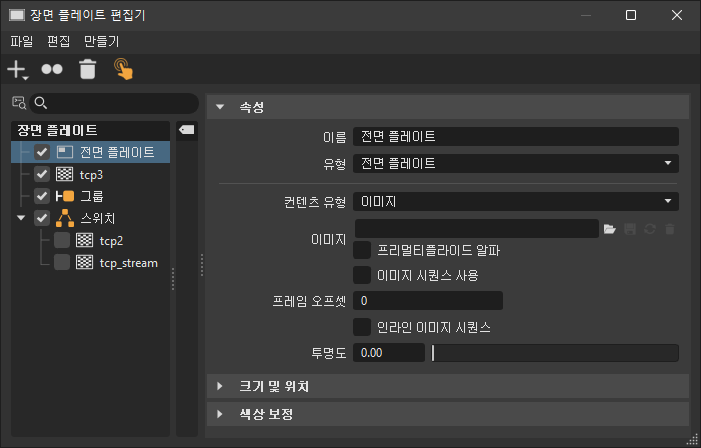Click the save image disk icon
This screenshot has width=701, height=448.
[x=630, y=229]
